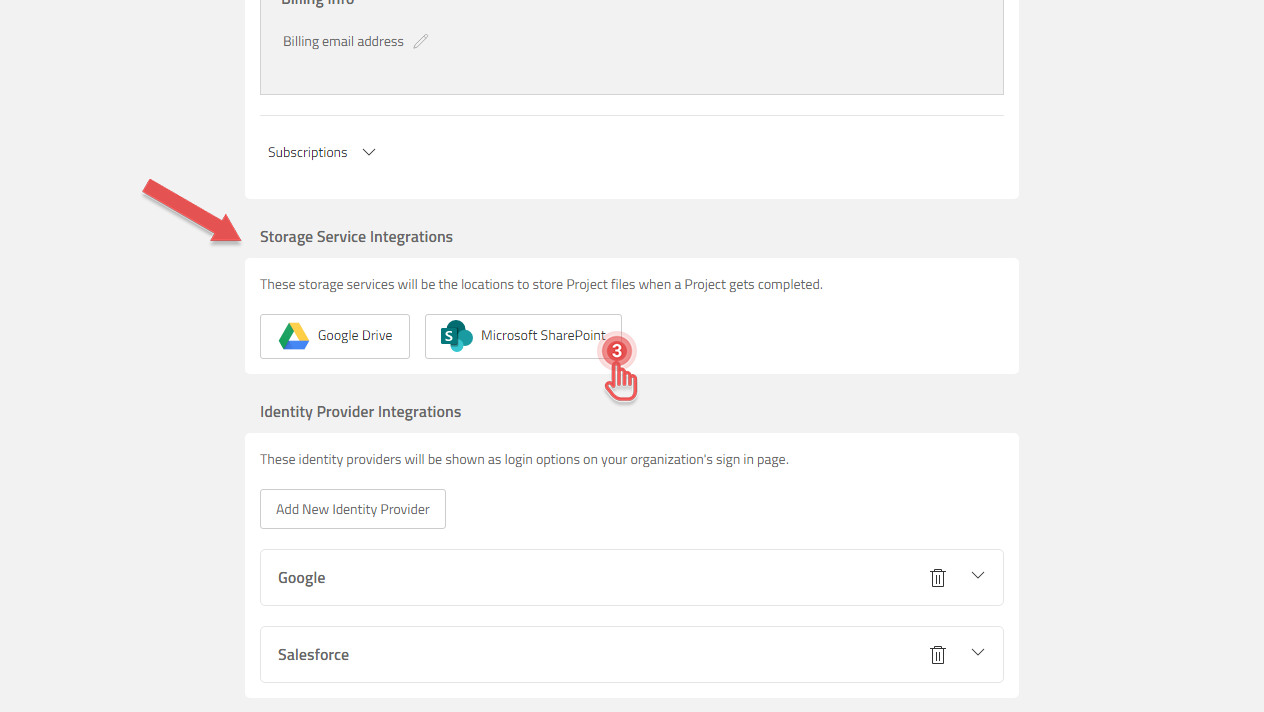This screenshot has height=712, width=1264.
Task: Click the Billing Info section header
Action: tap(317, 4)
